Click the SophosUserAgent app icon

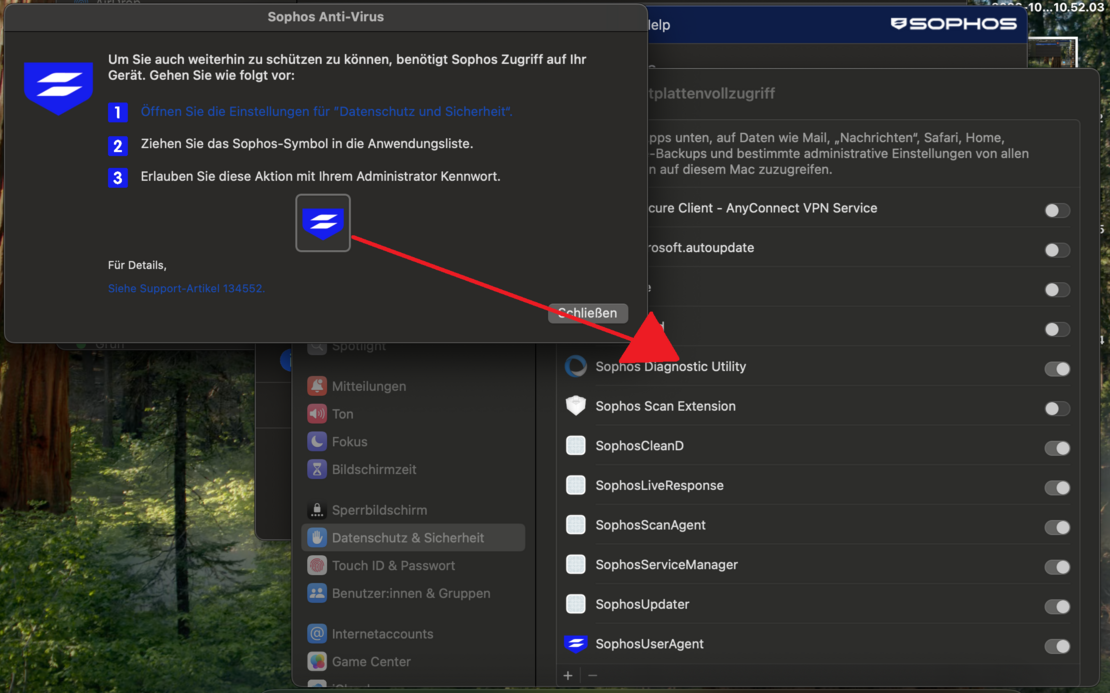pyautogui.click(x=576, y=643)
